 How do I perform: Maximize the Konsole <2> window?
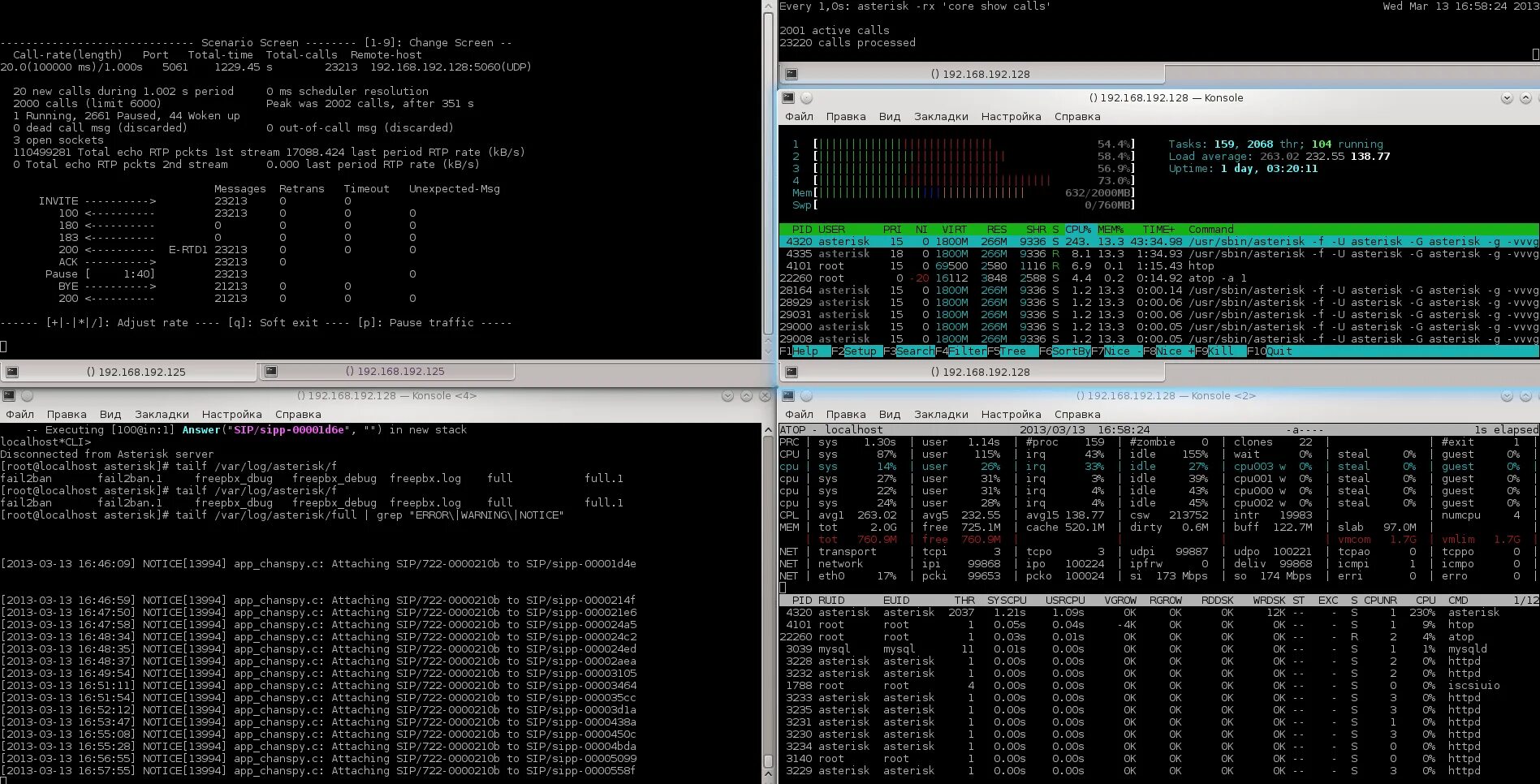1525,395
